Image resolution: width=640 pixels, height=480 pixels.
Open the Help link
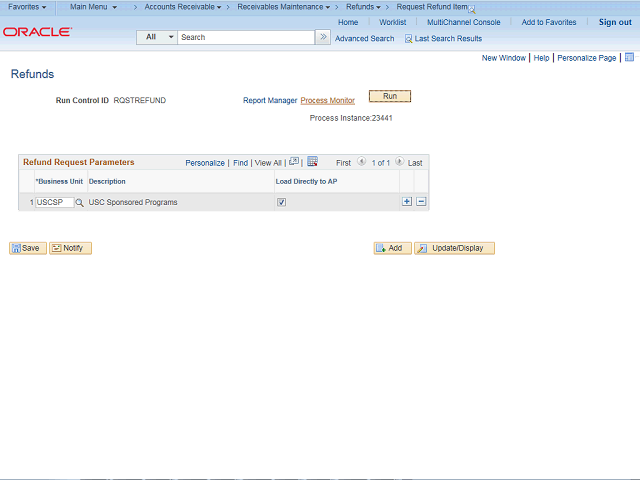[x=541, y=58]
